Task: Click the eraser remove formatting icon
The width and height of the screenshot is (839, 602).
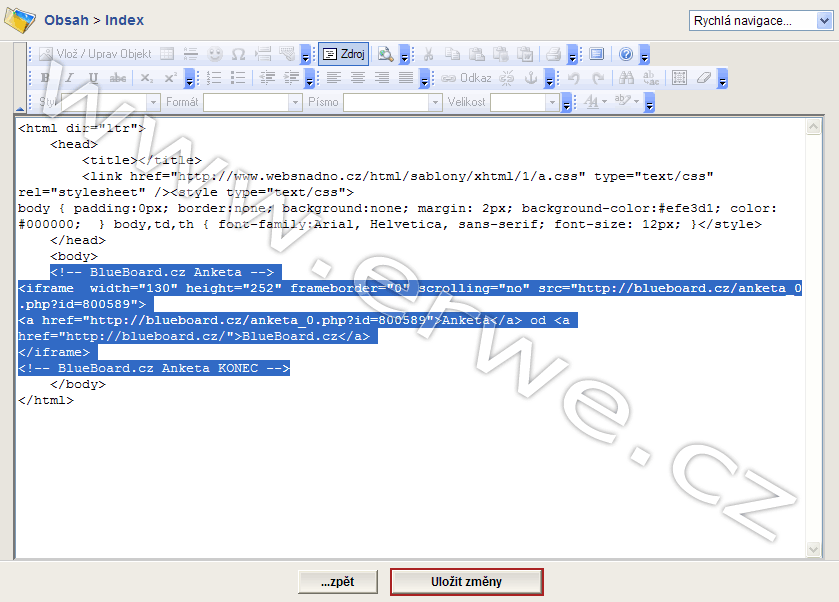Action: click(x=704, y=78)
